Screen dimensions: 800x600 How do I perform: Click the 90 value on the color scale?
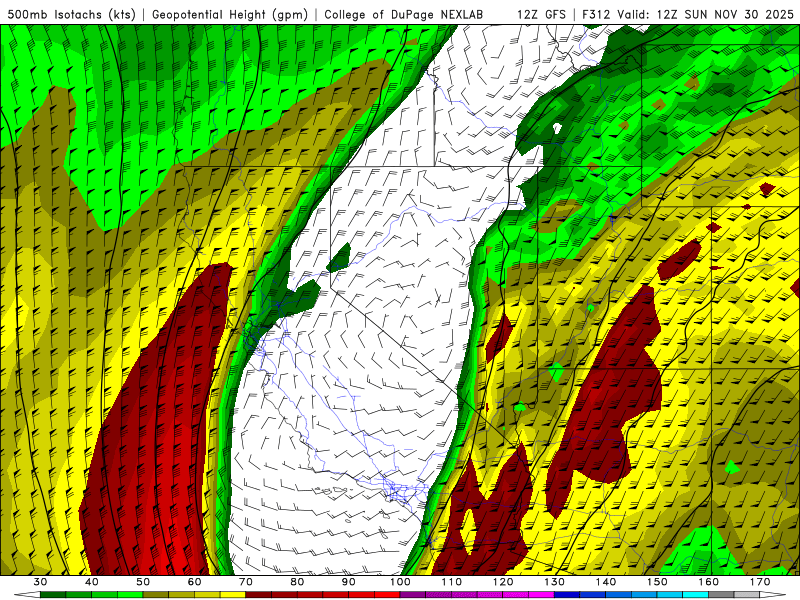(x=348, y=582)
